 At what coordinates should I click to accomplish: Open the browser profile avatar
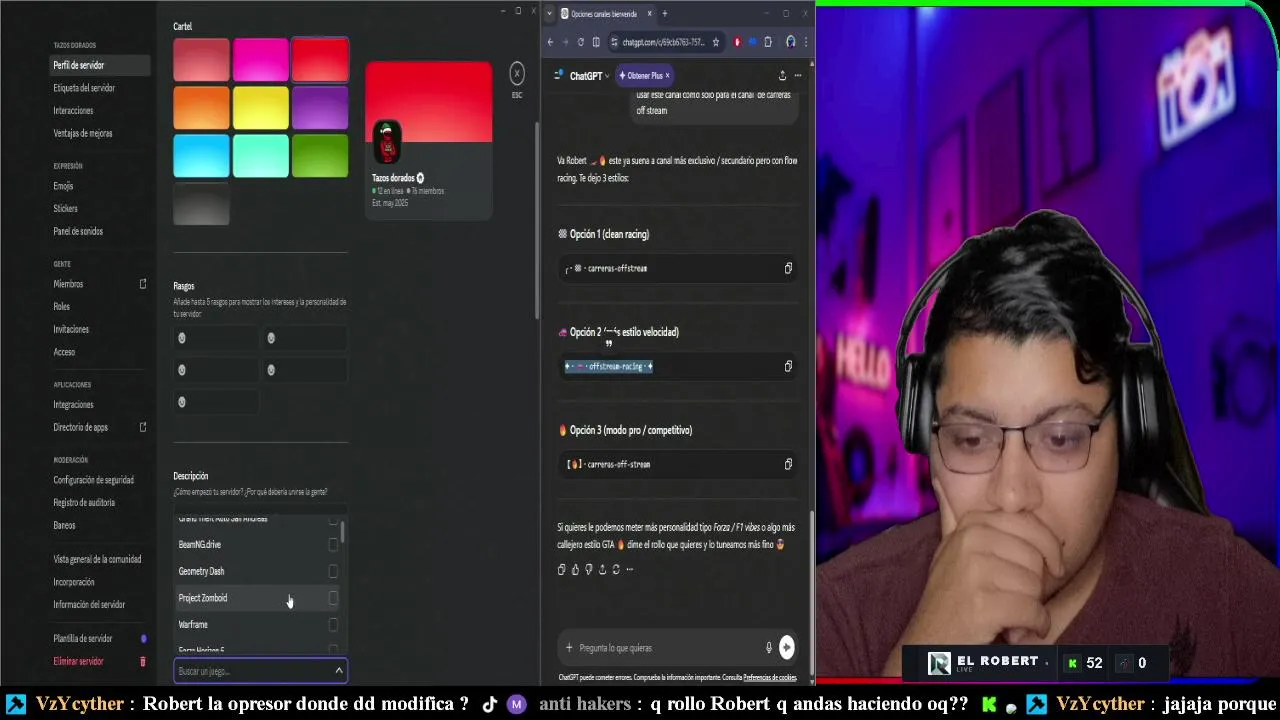pyautogui.click(x=791, y=42)
